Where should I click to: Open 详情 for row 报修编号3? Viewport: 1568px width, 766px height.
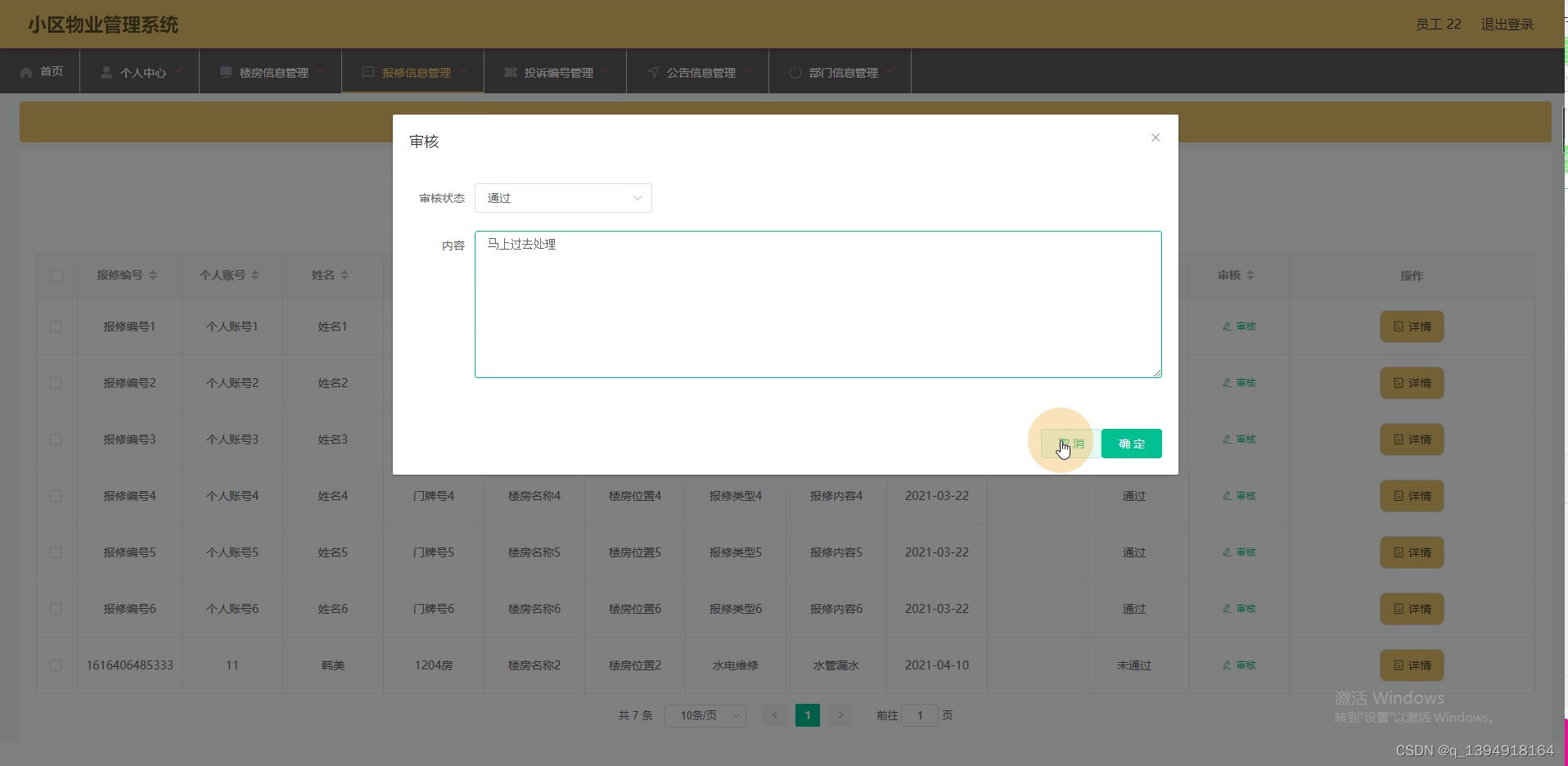pos(1412,439)
